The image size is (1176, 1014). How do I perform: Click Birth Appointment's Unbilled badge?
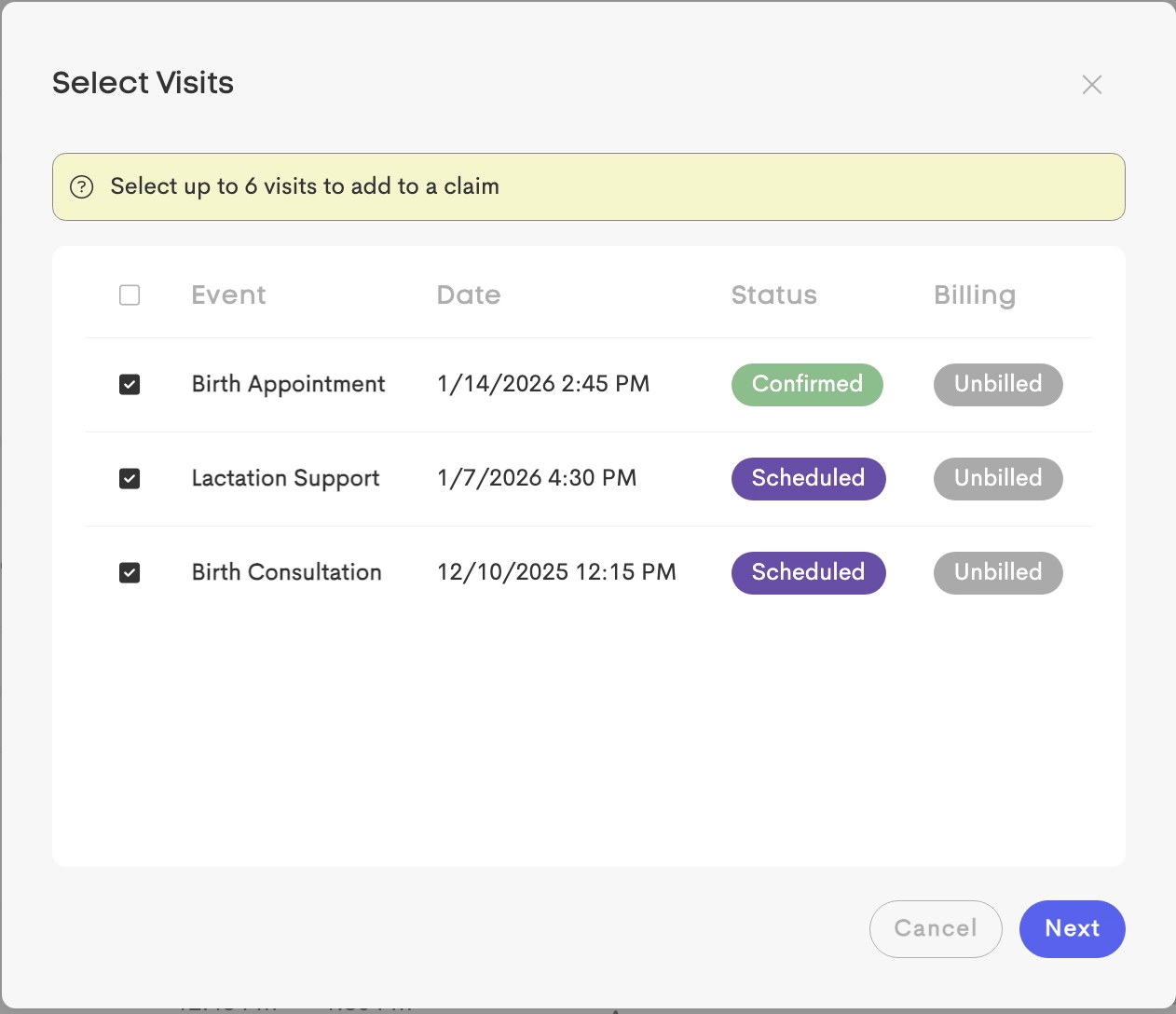click(998, 385)
